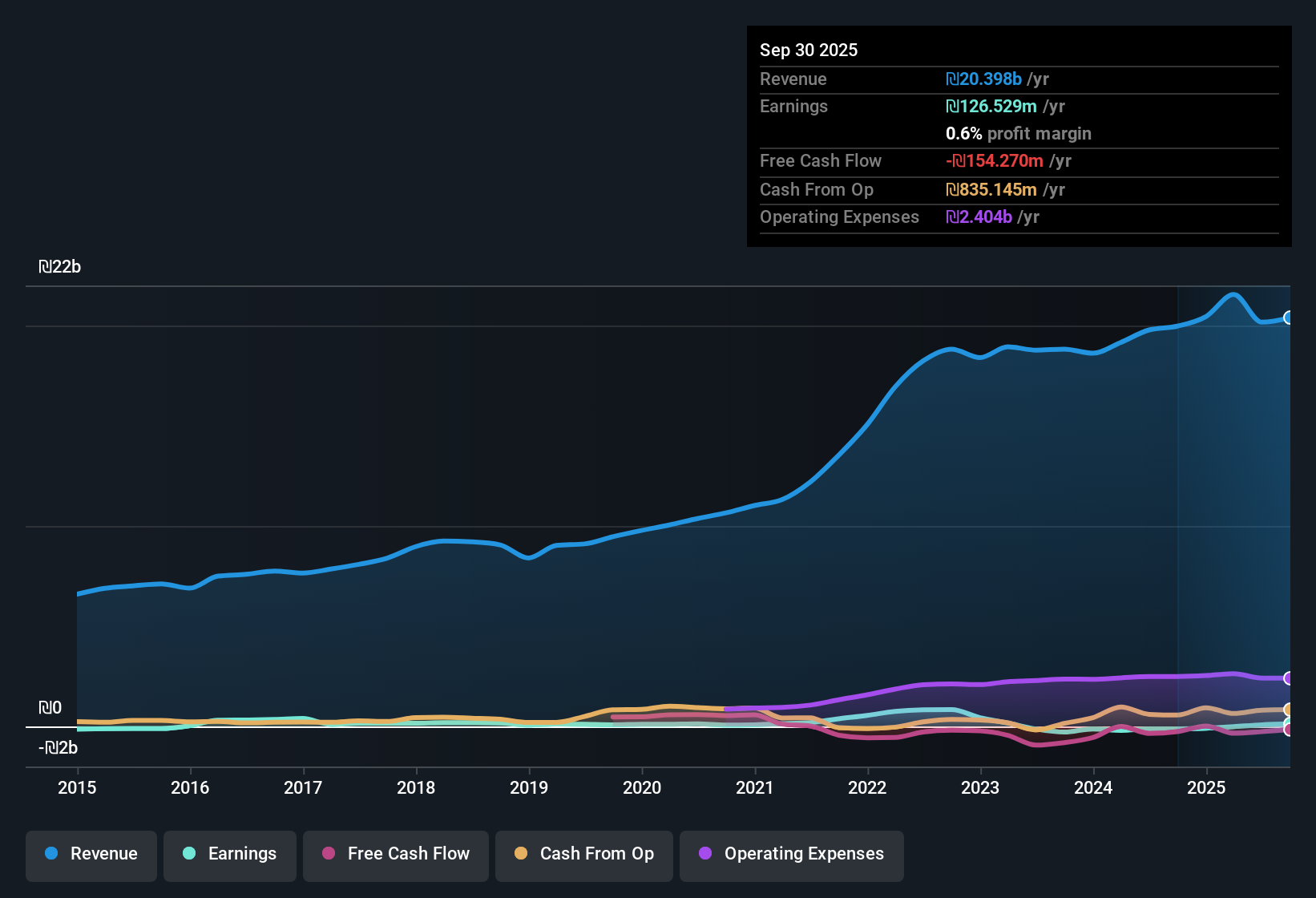Screen dimensions: 1316x898
Task: Click the 0.6% profit margin text
Action: (x=1018, y=134)
